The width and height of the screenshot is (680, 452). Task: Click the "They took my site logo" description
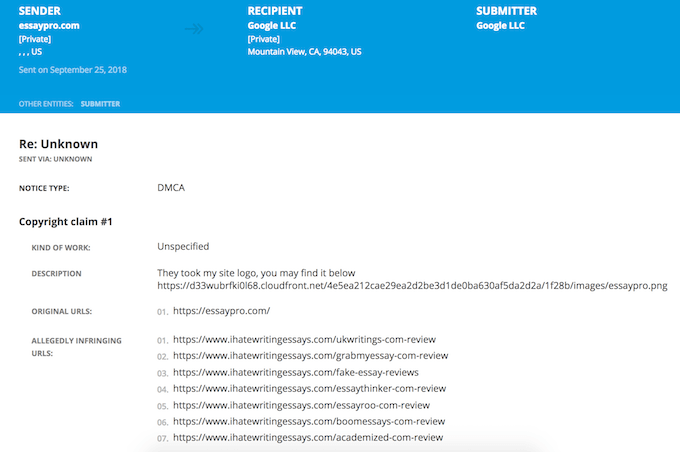click(256, 273)
